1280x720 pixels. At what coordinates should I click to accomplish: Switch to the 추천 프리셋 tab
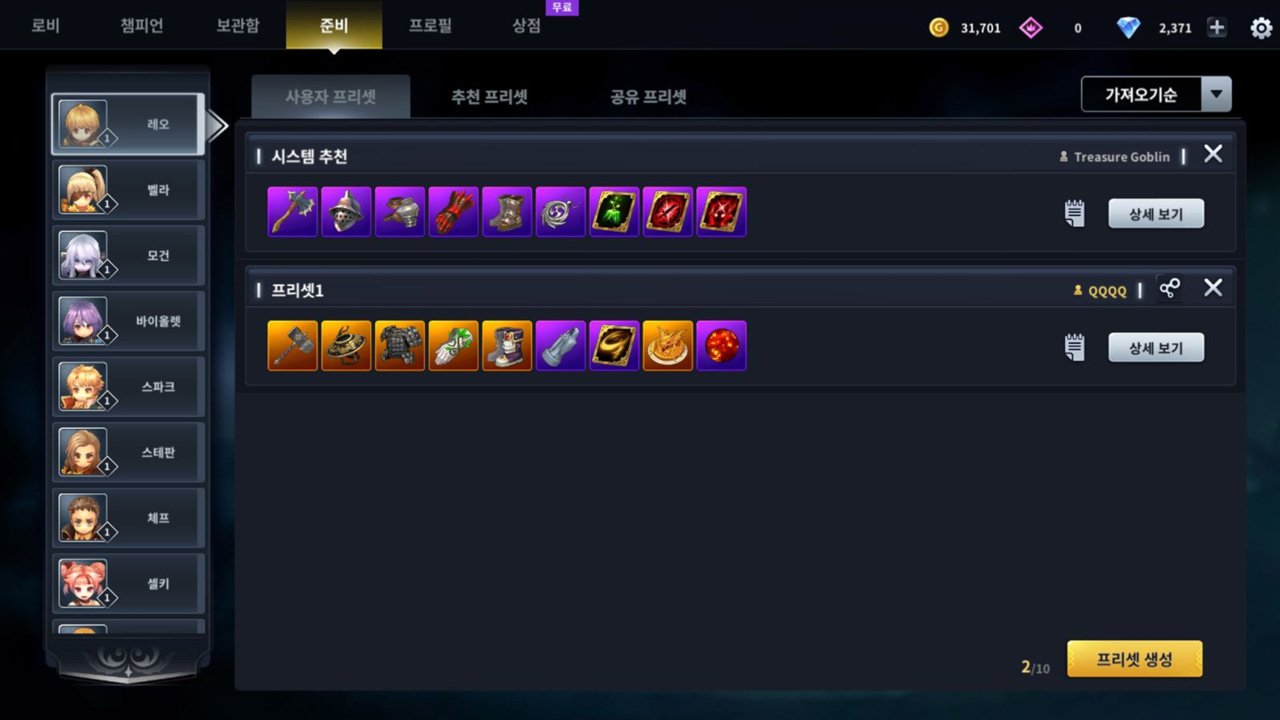(489, 97)
